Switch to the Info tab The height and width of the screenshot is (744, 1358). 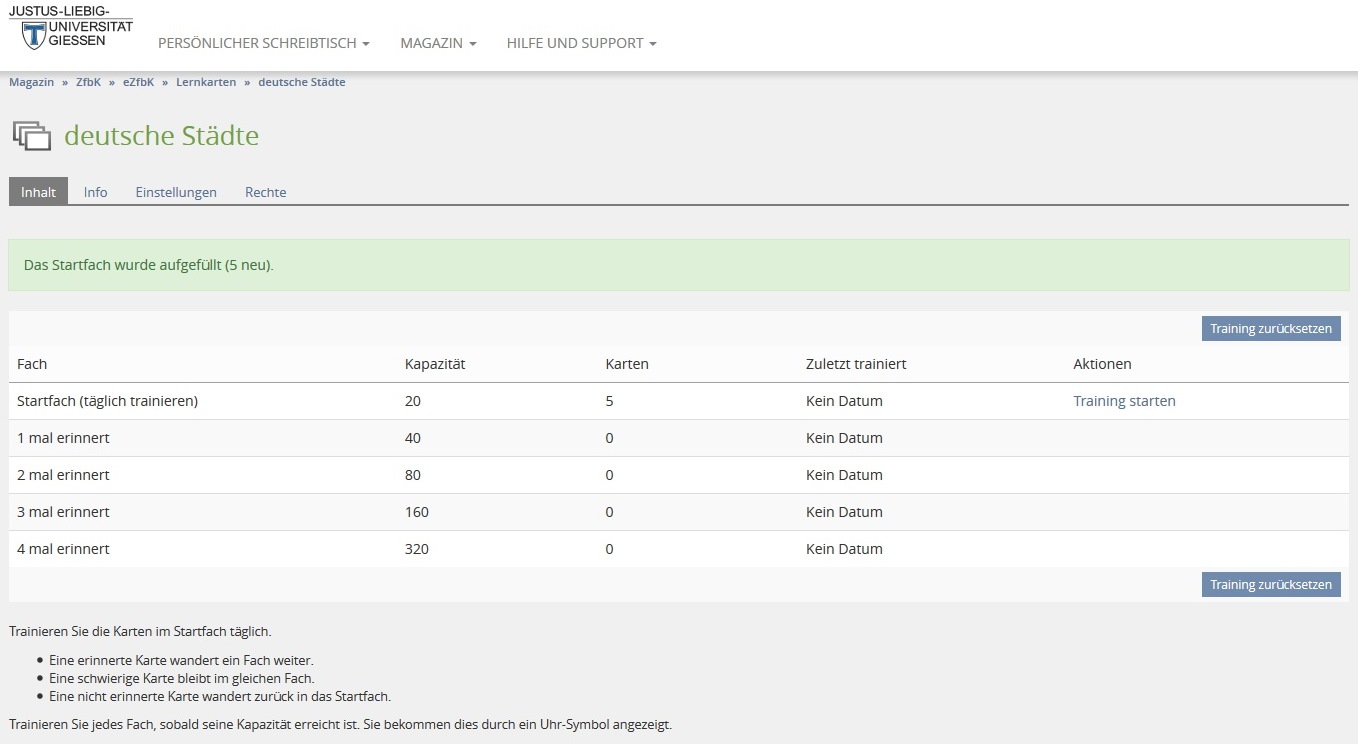tap(96, 192)
